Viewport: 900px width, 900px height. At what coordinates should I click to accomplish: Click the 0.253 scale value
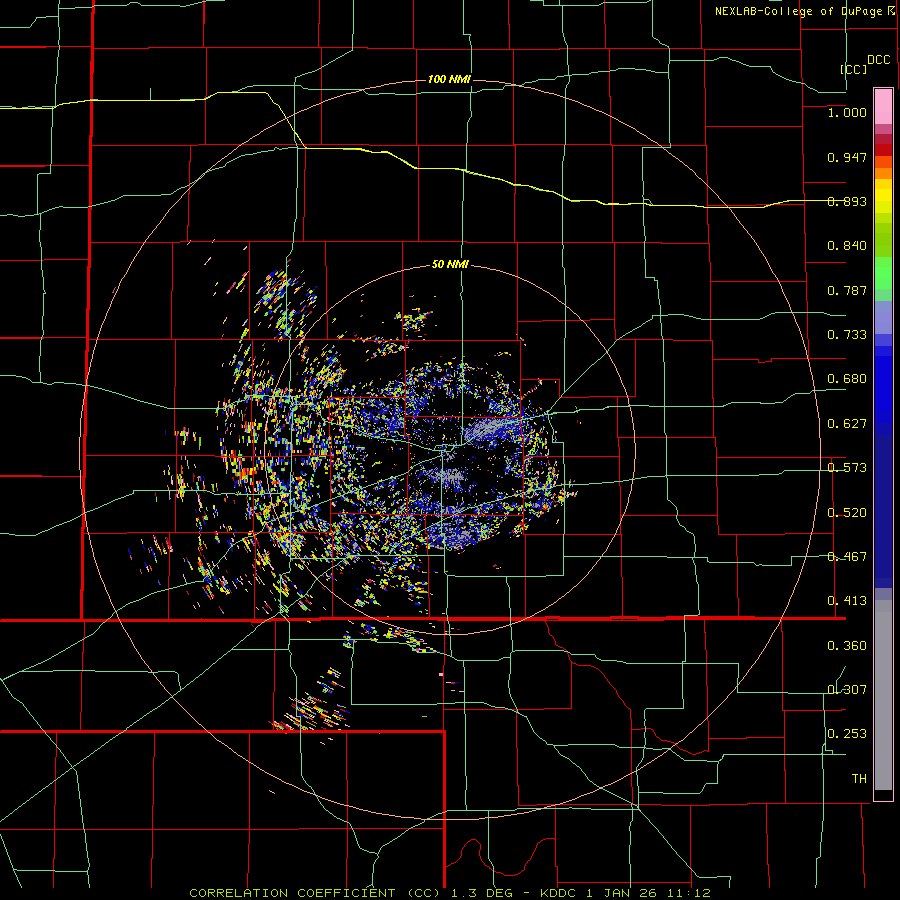847,734
